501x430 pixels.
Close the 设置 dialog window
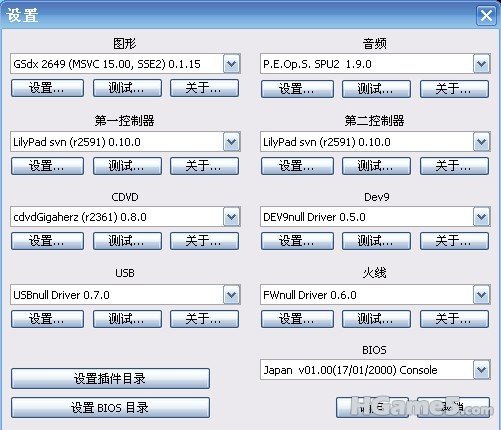[x=486, y=15]
